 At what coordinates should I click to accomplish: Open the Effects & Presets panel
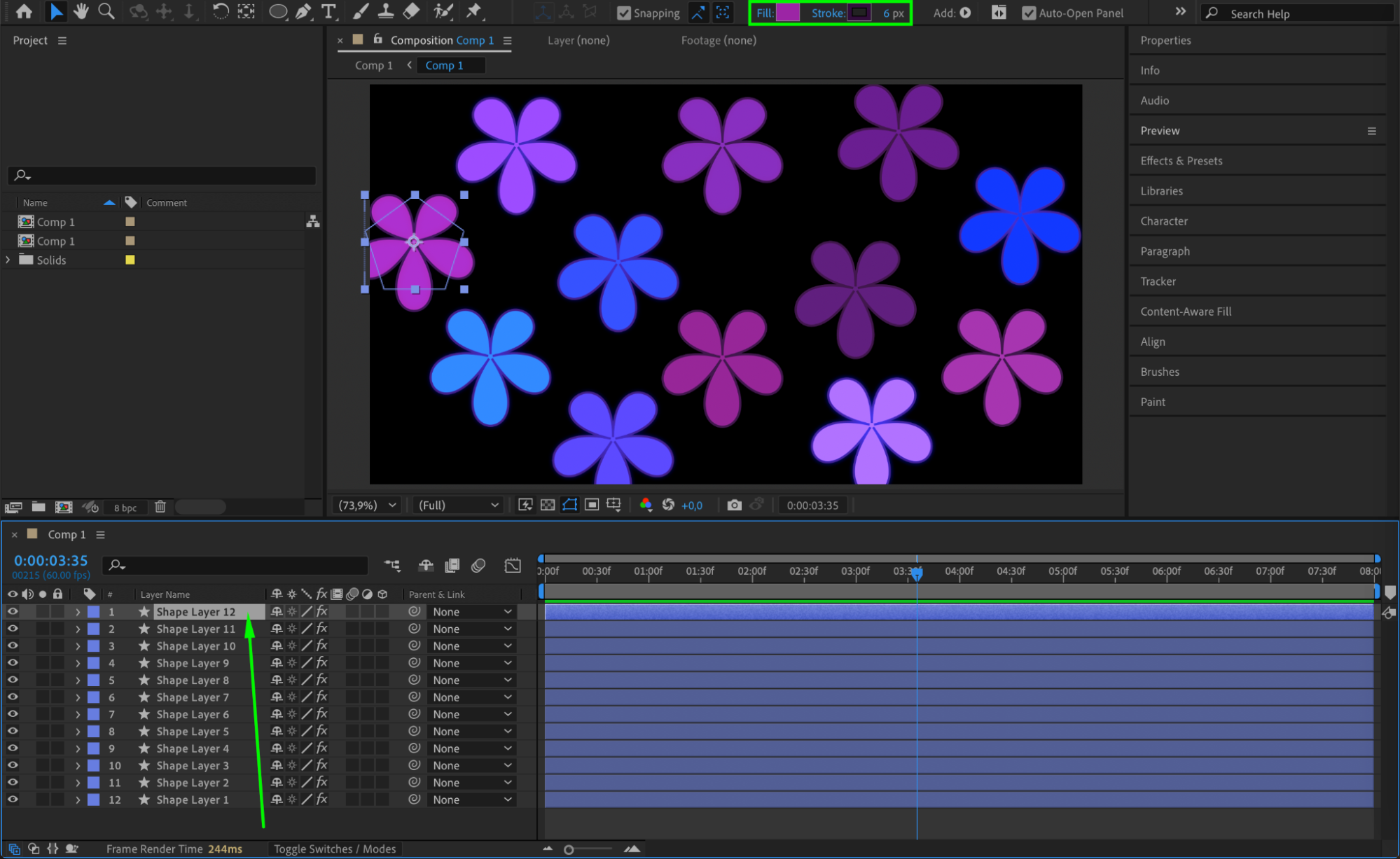1181,161
